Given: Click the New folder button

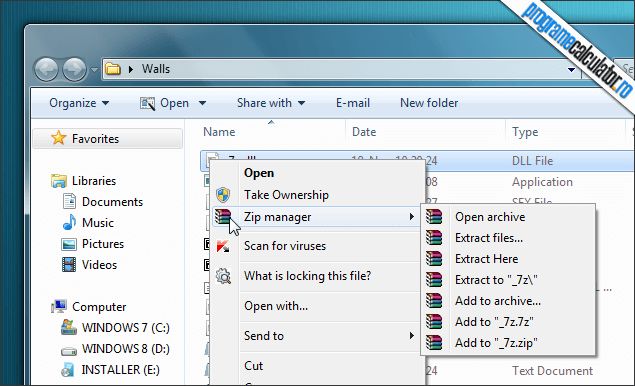Looking at the screenshot, I should pos(429,103).
